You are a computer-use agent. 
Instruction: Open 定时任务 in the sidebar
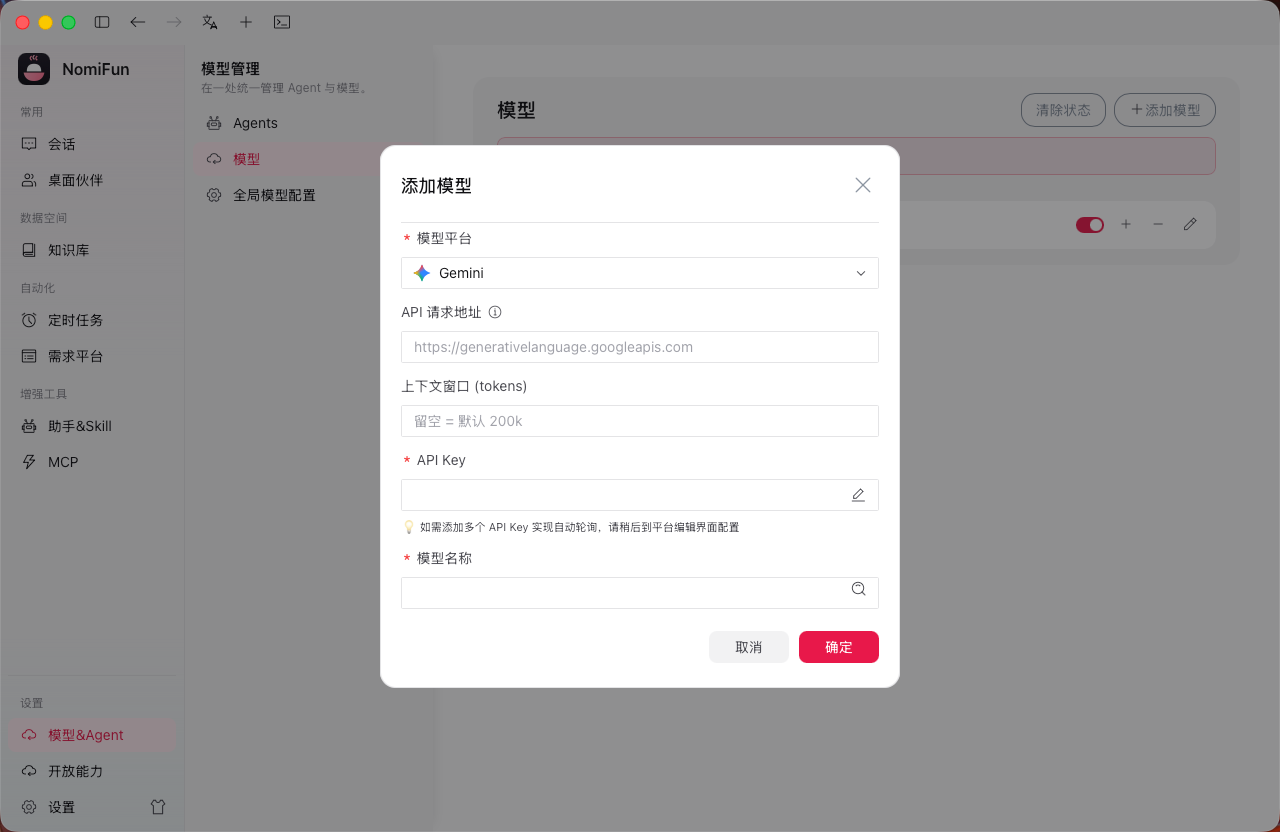coord(92,320)
